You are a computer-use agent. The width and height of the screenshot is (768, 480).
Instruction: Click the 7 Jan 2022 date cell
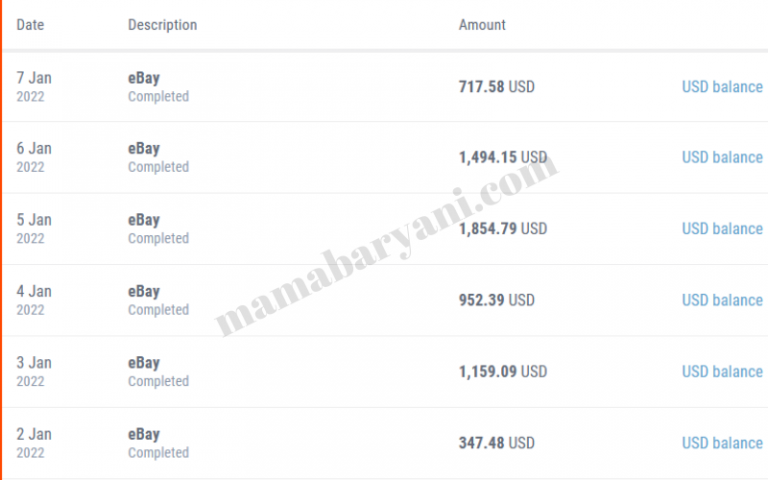(33, 86)
